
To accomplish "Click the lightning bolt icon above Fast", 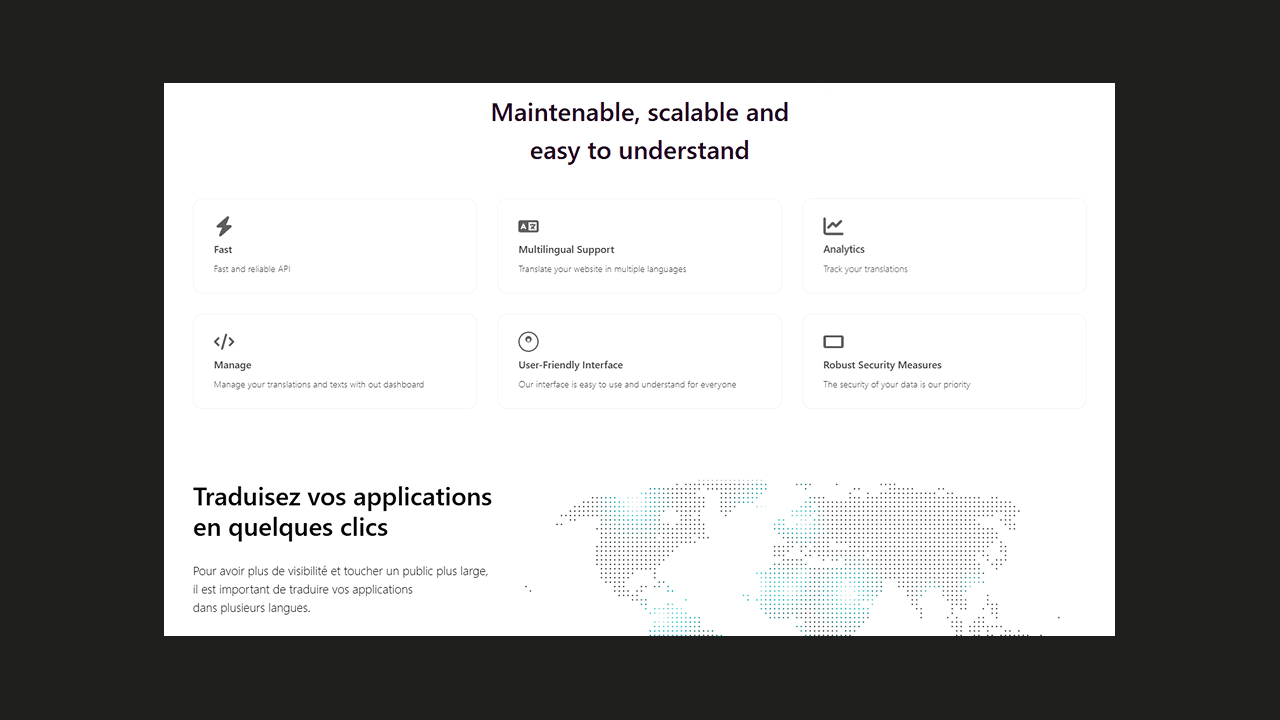I will [x=224, y=226].
